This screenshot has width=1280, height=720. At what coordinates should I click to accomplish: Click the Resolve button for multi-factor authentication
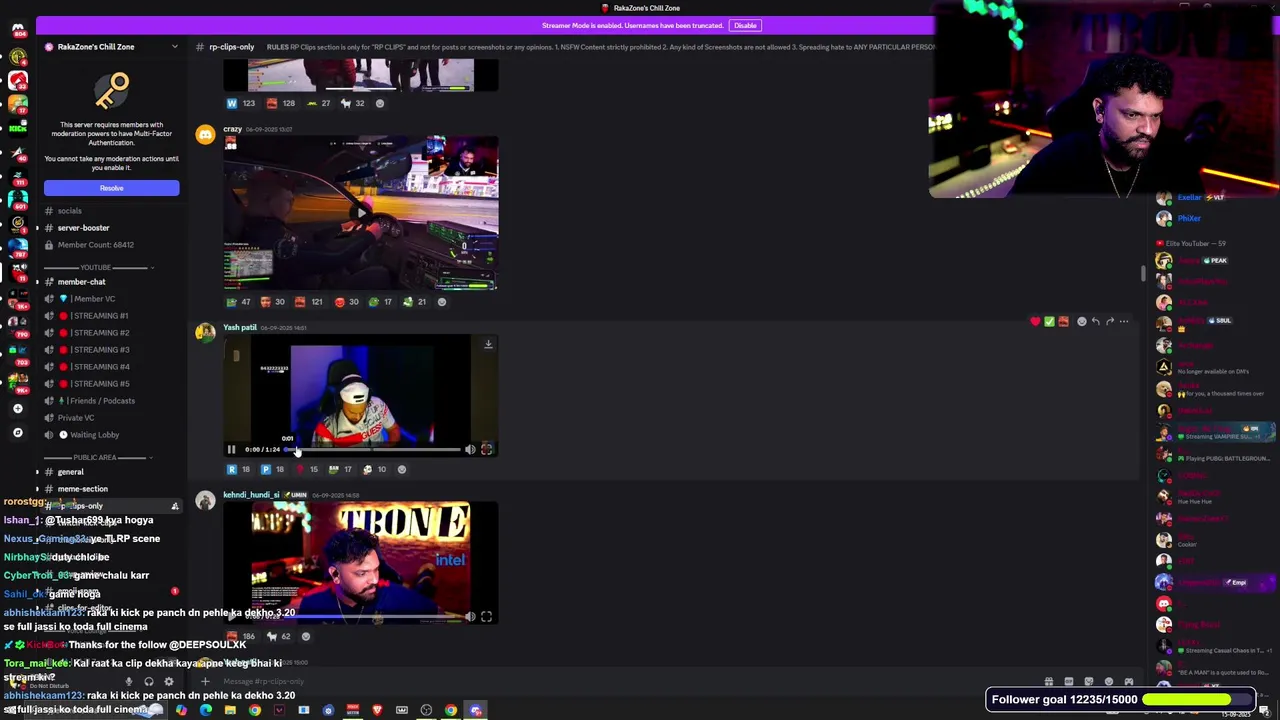pyautogui.click(x=111, y=188)
